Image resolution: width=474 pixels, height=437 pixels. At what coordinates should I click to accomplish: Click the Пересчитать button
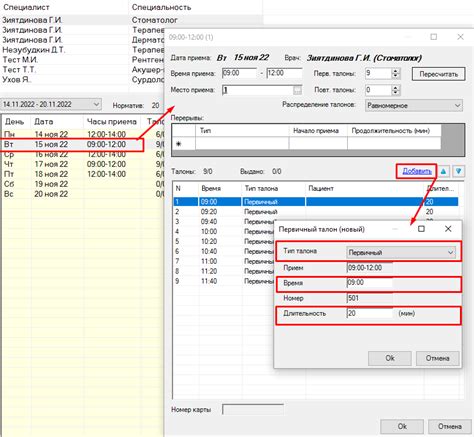tap(439, 74)
